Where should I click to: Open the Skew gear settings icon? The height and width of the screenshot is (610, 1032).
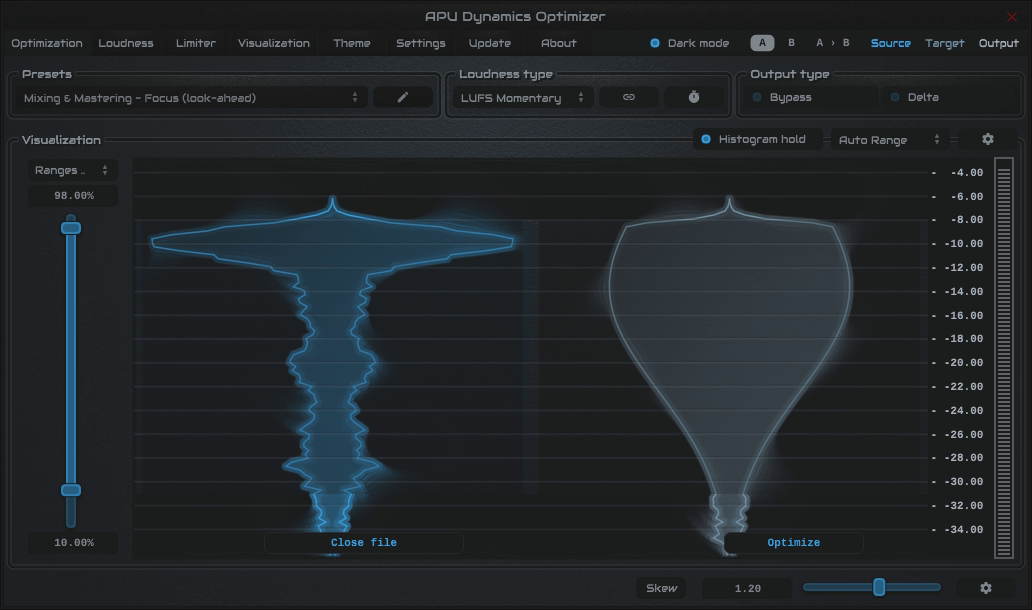pos(985,588)
